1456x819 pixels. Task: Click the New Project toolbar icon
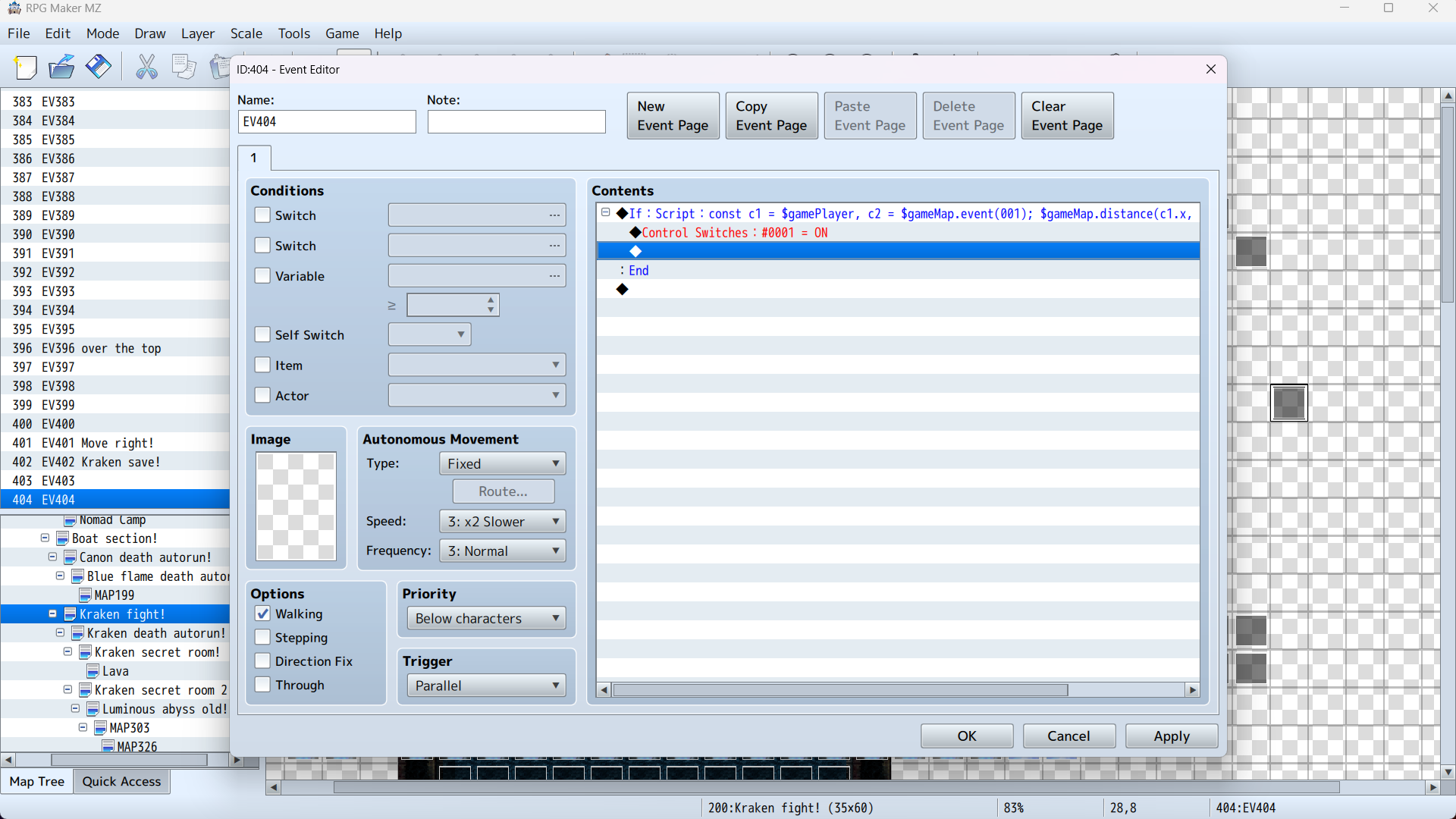pyautogui.click(x=26, y=67)
